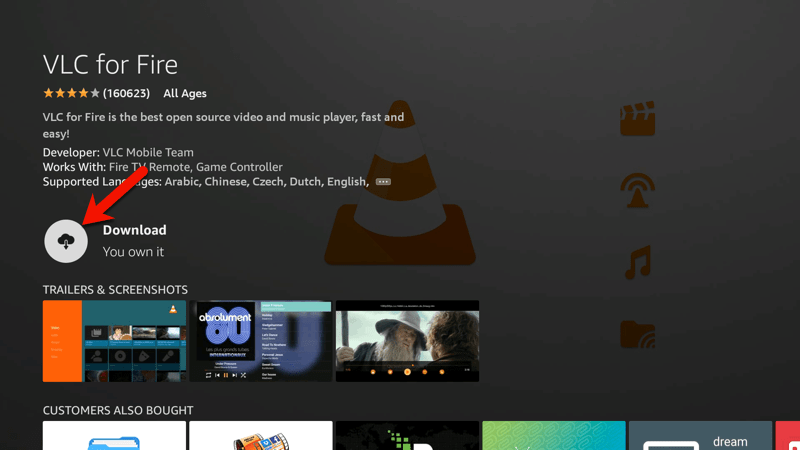Click the All Ages rating label
800x450 pixels.
(185, 93)
